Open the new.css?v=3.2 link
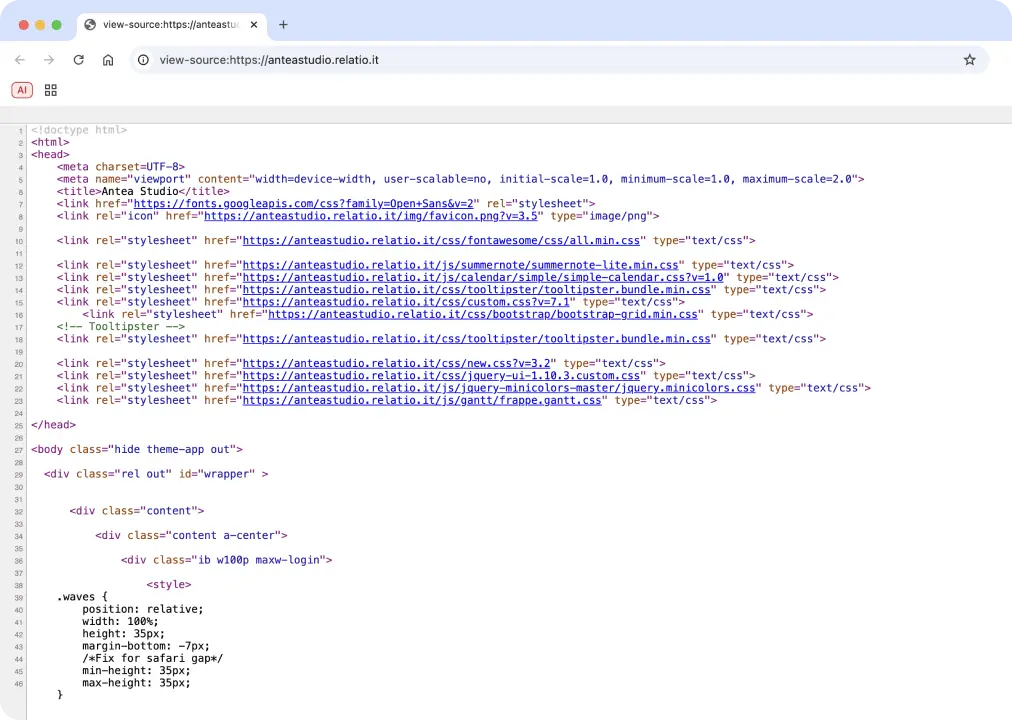The height and width of the screenshot is (720, 1012). 397,363
